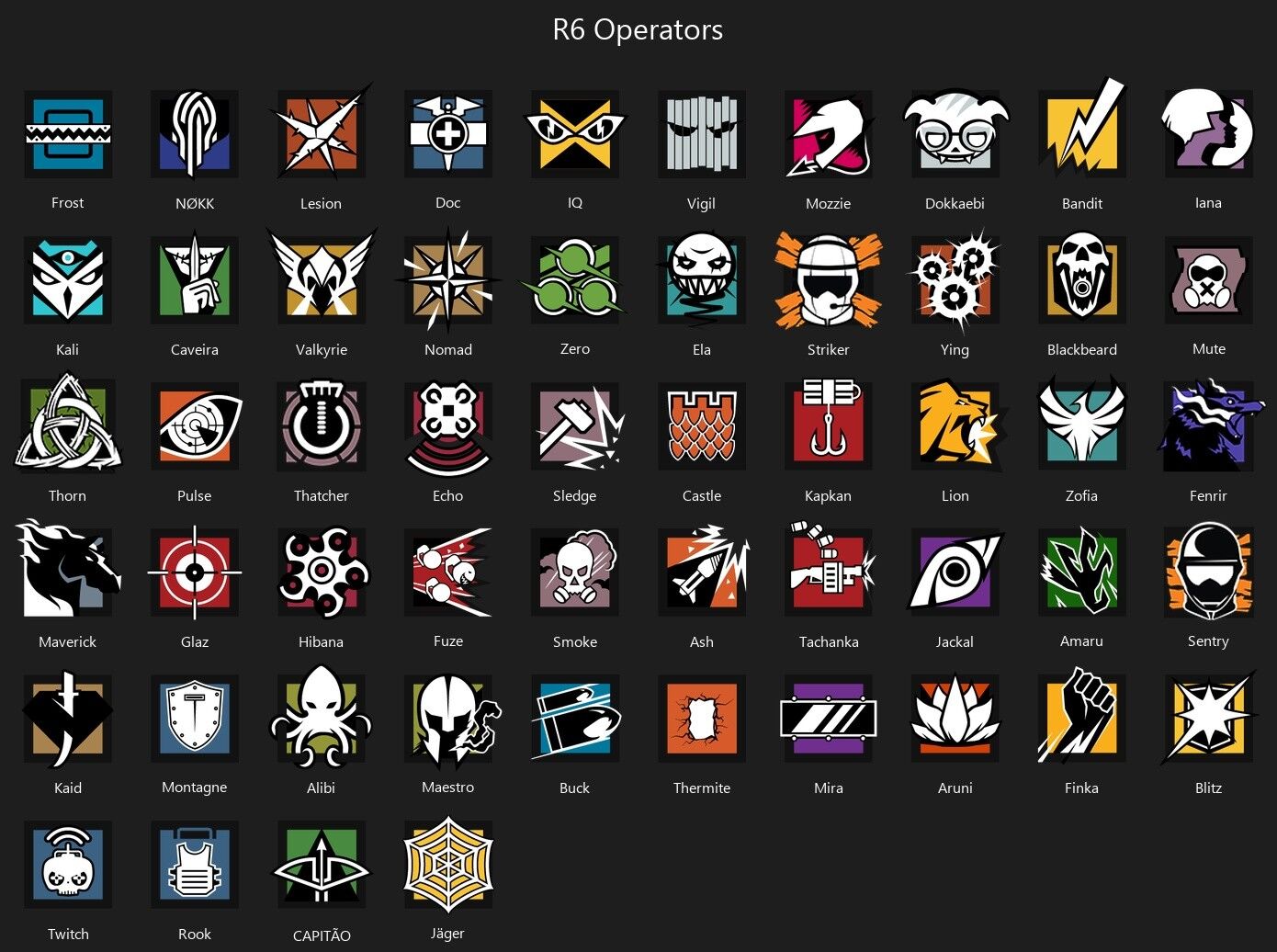The width and height of the screenshot is (1277, 952).
Task: Choose the Bandit lightning bolt icon
Action: 1082,129
